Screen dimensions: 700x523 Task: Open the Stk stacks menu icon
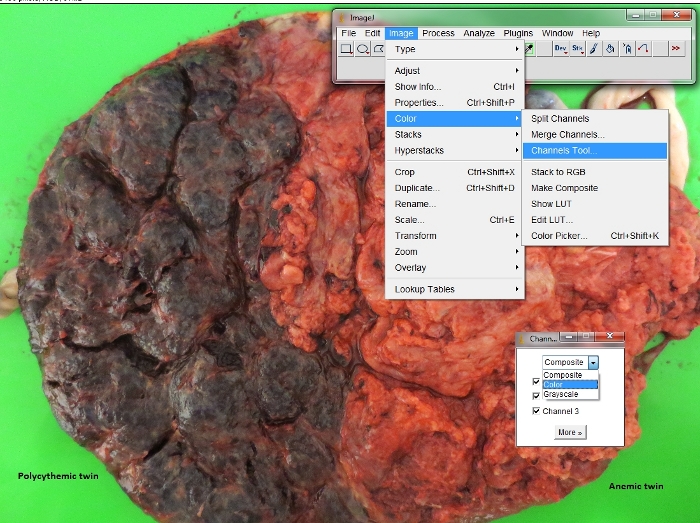pos(576,49)
